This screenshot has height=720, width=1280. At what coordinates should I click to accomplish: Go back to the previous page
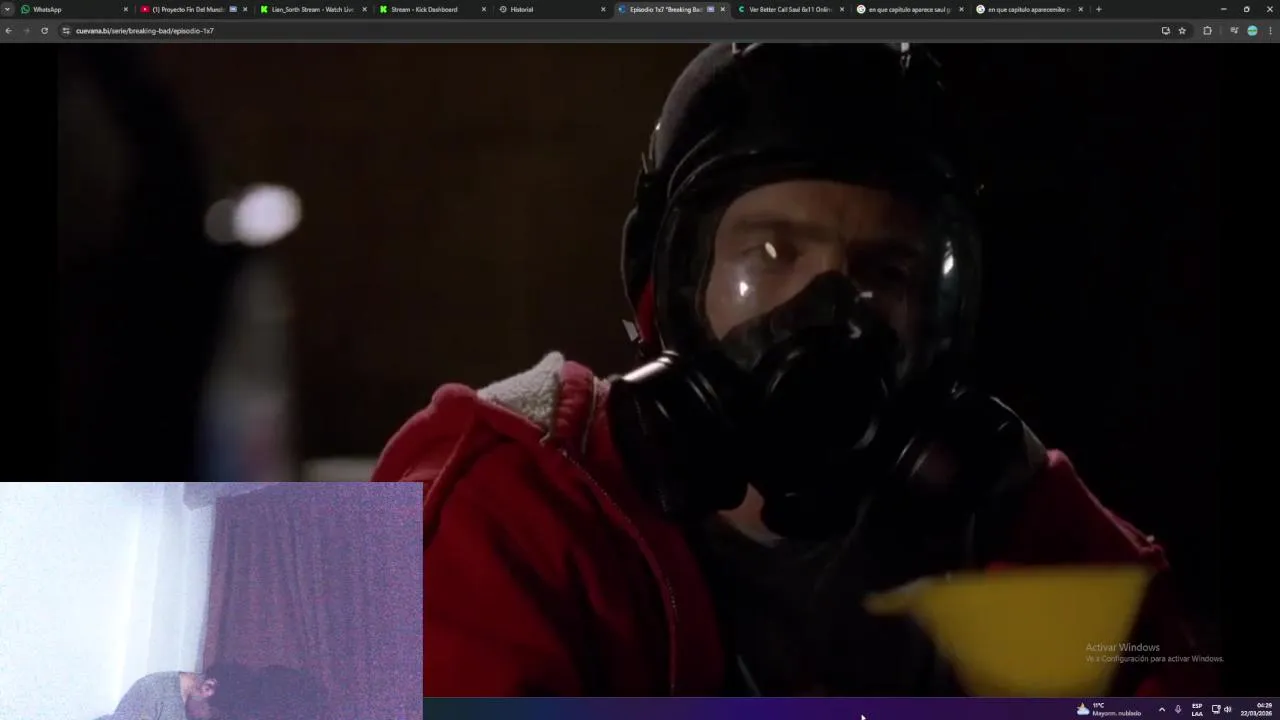coord(8,31)
